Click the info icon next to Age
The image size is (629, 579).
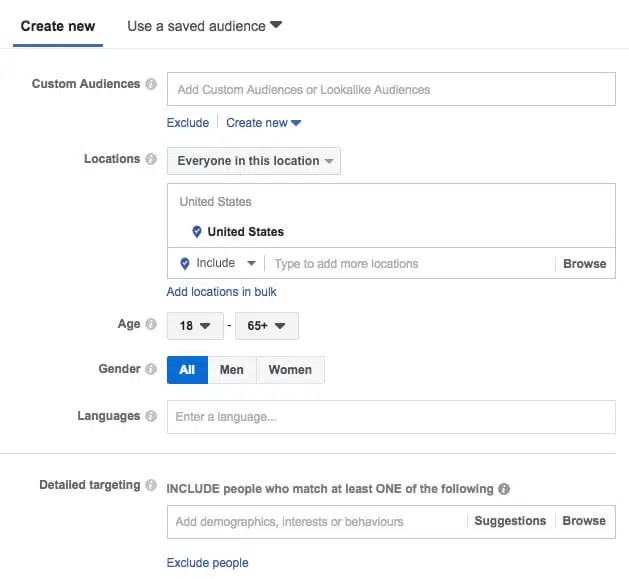click(x=151, y=325)
